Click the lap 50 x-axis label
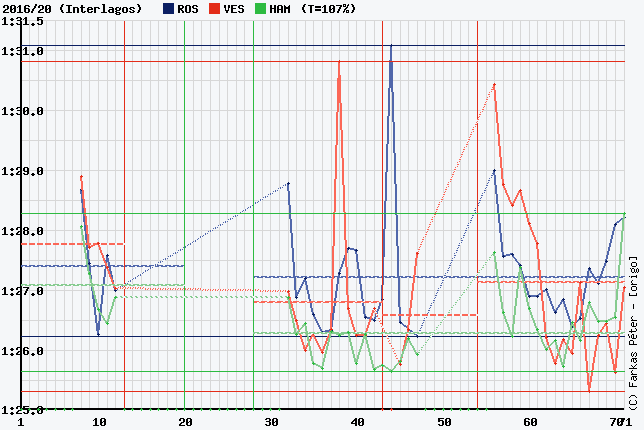 (x=444, y=422)
